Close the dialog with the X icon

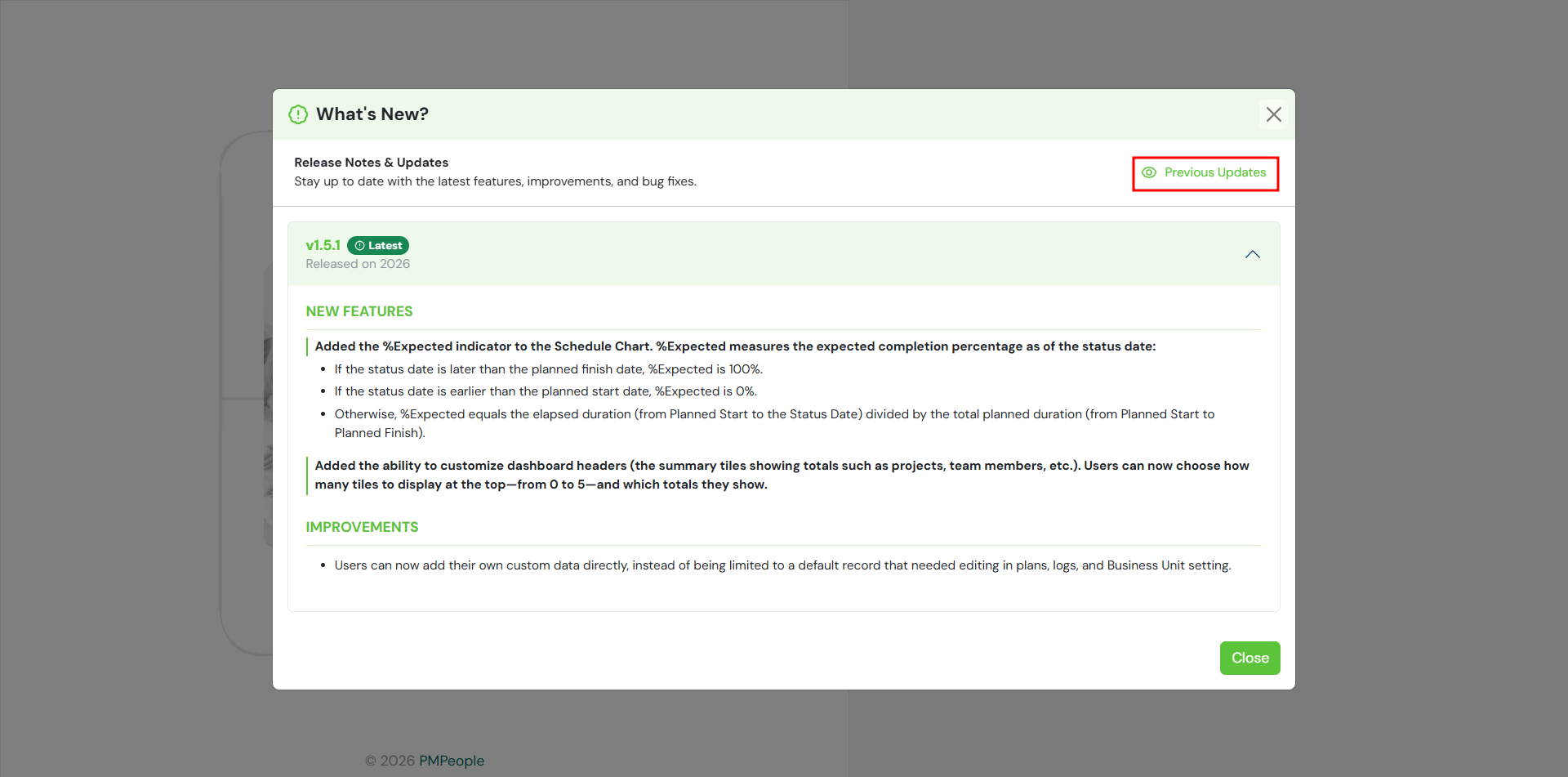point(1273,114)
